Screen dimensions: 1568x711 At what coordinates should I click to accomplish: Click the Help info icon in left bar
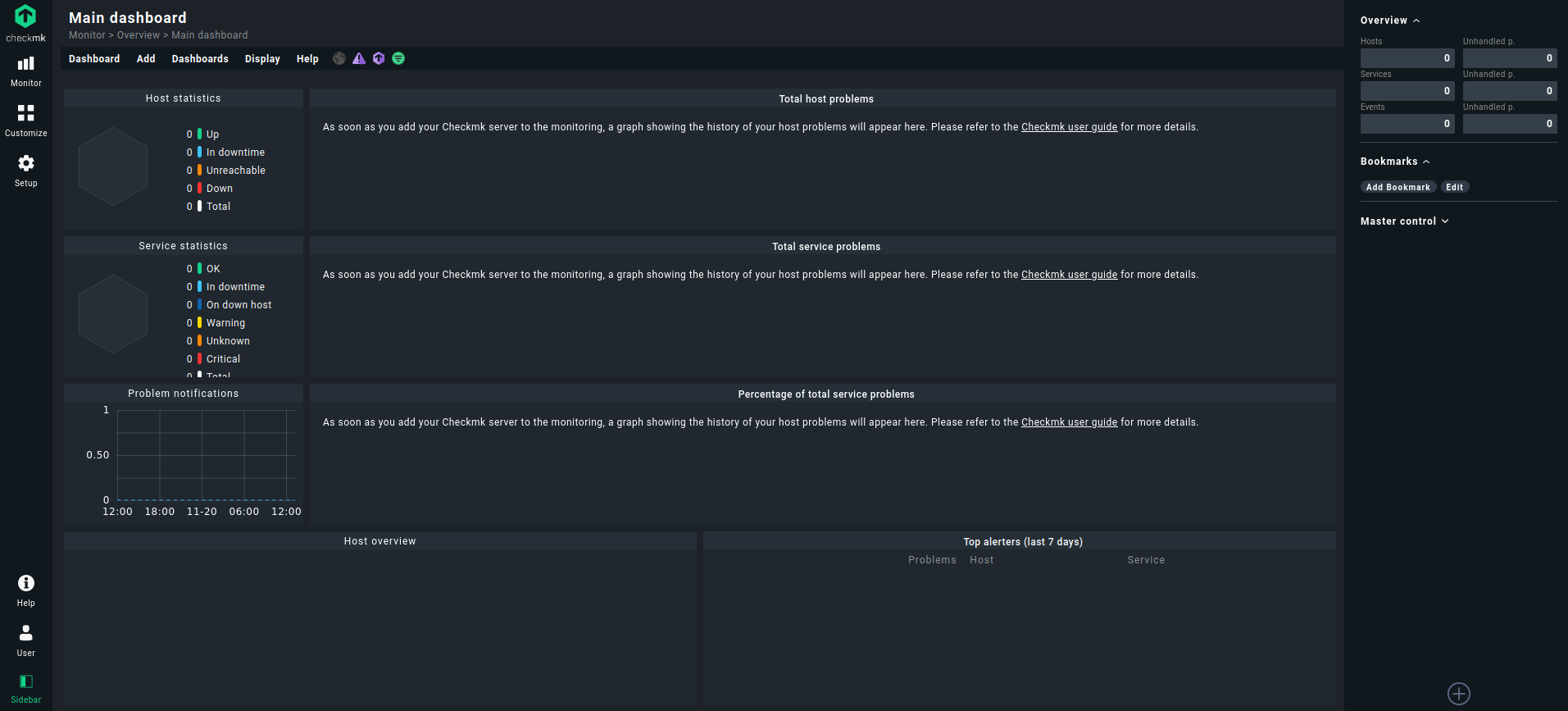coord(26,590)
